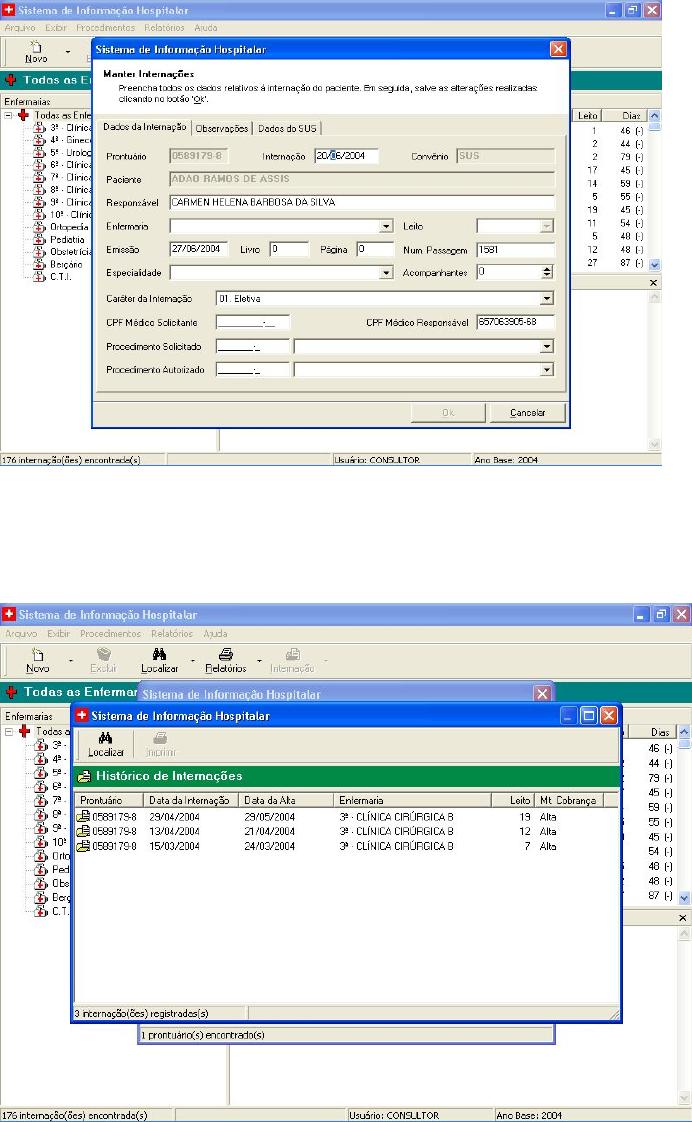Select the Dados da Internação tab
The image size is (692, 1122).
coord(145,127)
